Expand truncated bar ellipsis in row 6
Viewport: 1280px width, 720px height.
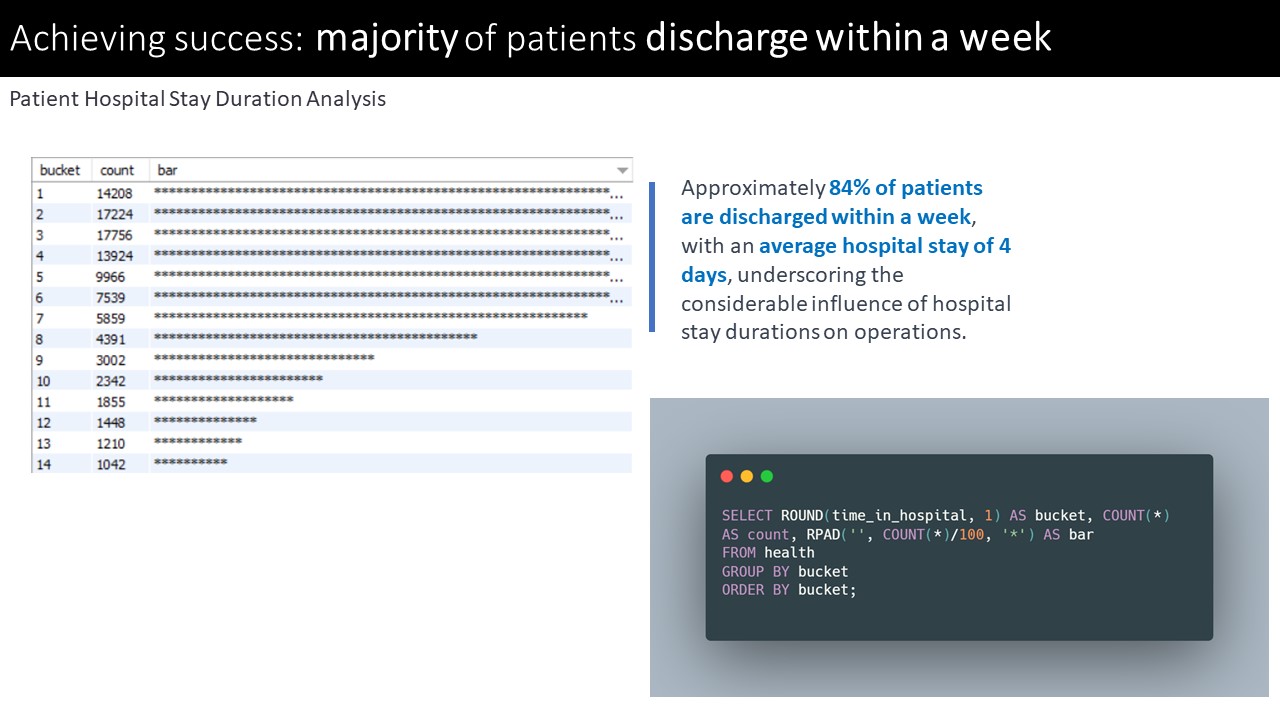(618, 298)
